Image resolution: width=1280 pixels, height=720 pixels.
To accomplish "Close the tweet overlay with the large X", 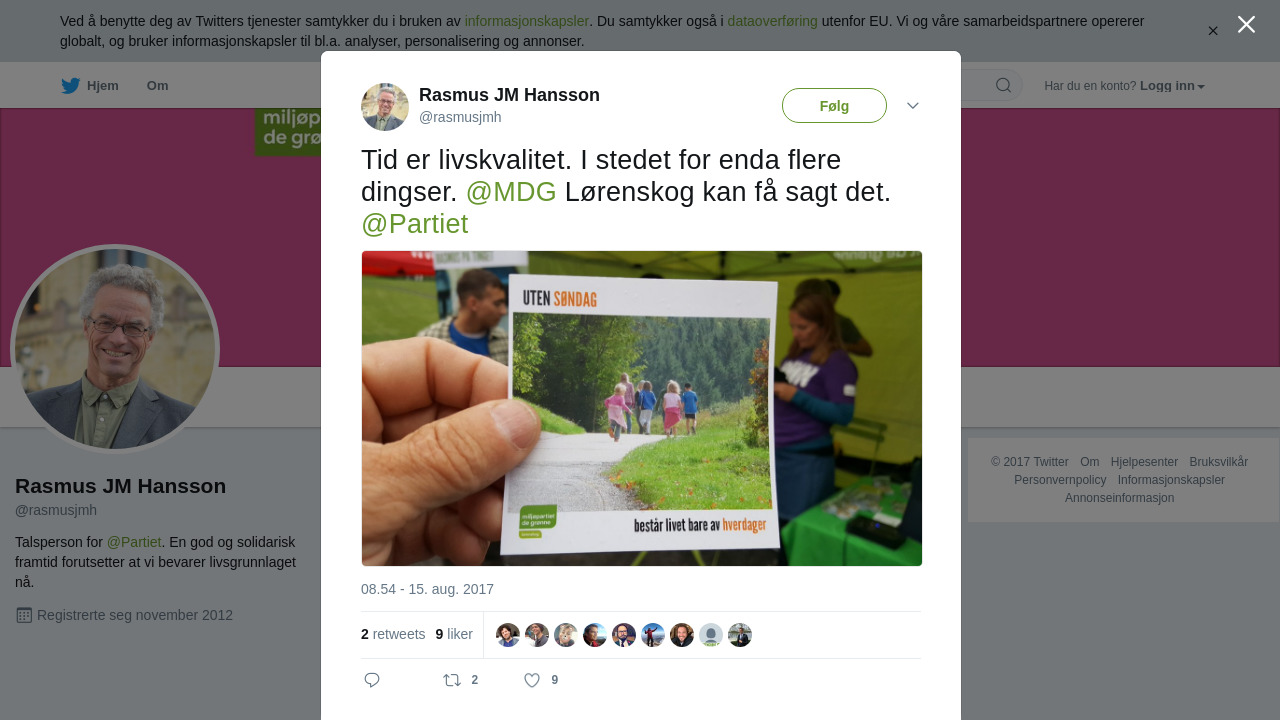I will [1246, 24].
